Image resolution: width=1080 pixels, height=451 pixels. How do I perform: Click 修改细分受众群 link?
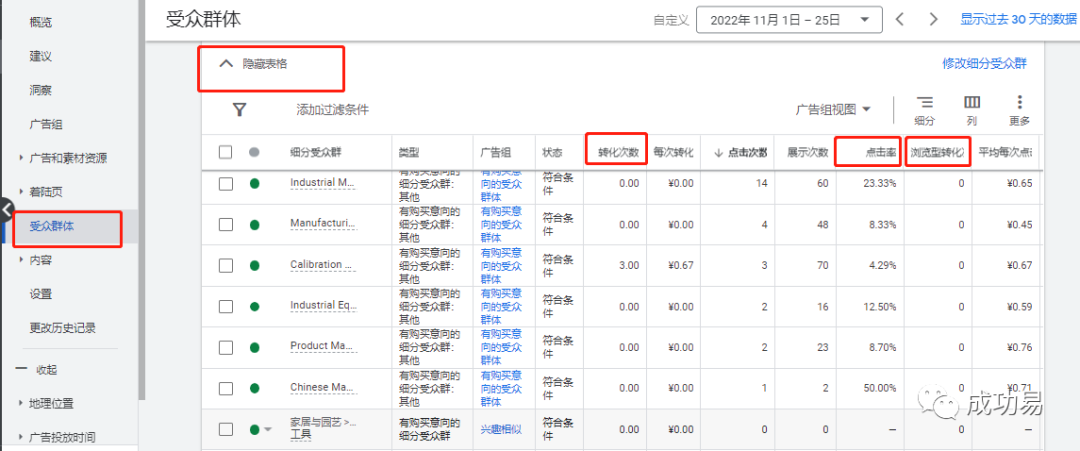tap(984, 63)
